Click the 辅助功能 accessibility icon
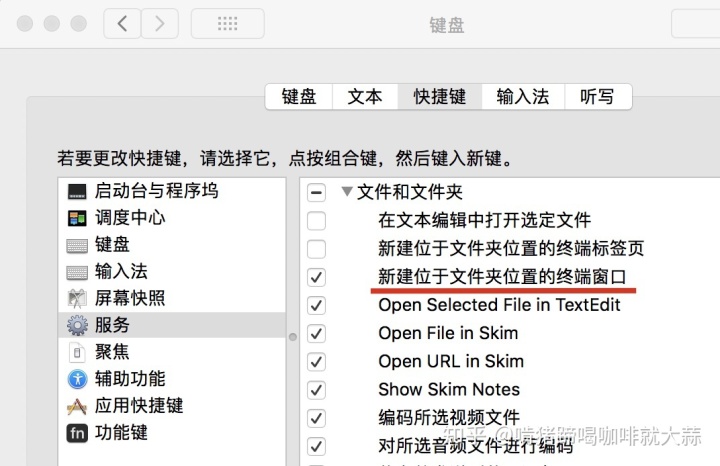Viewport: 720px width, 466px height. pyautogui.click(x=77, y=379)
